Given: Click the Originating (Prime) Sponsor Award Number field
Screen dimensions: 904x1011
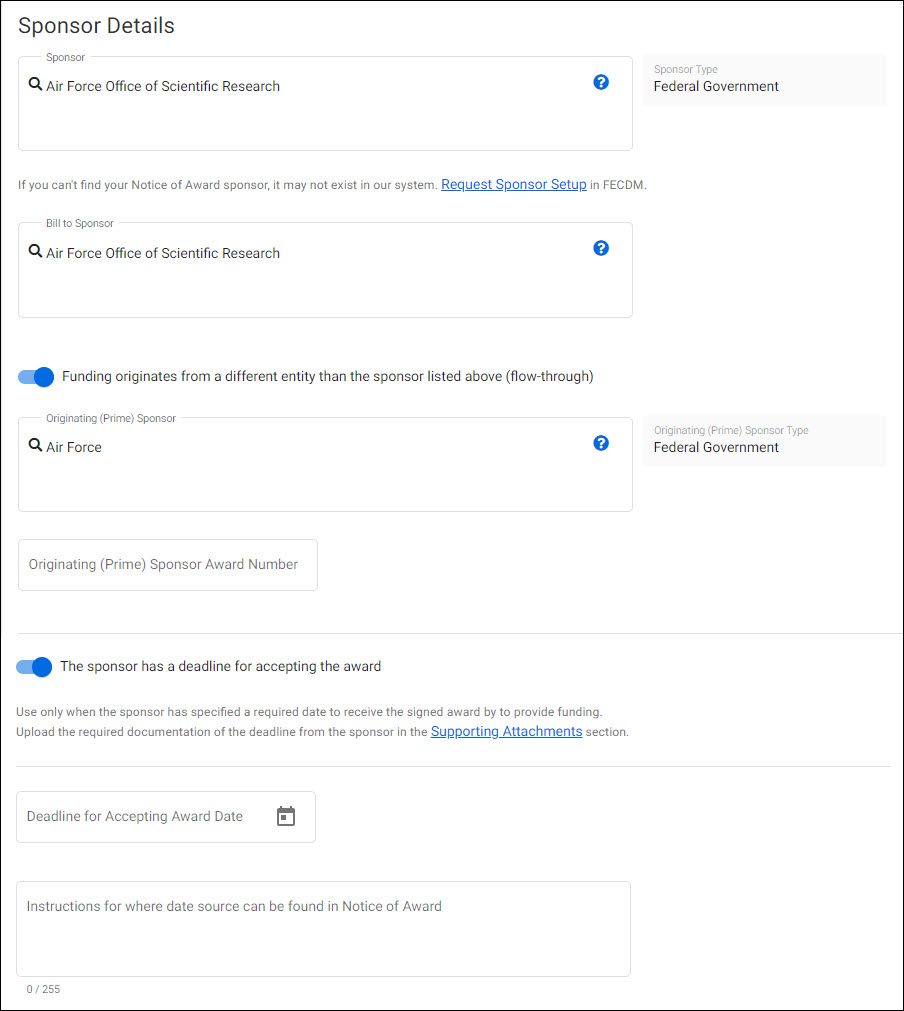Looking at the screenshot, I should (167, 564).
